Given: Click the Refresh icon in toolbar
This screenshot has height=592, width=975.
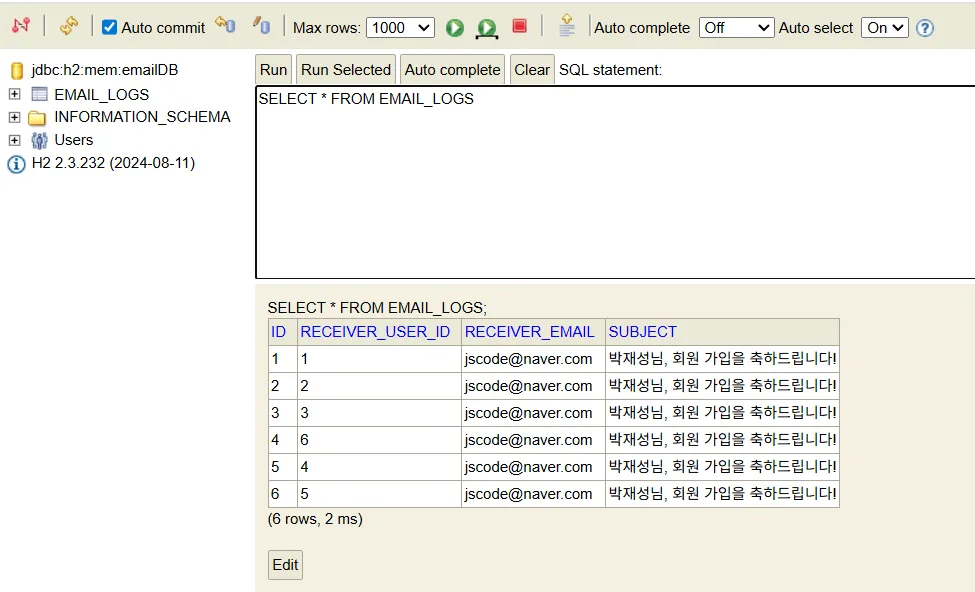Looking at the screenshot, I should [68, 25].
